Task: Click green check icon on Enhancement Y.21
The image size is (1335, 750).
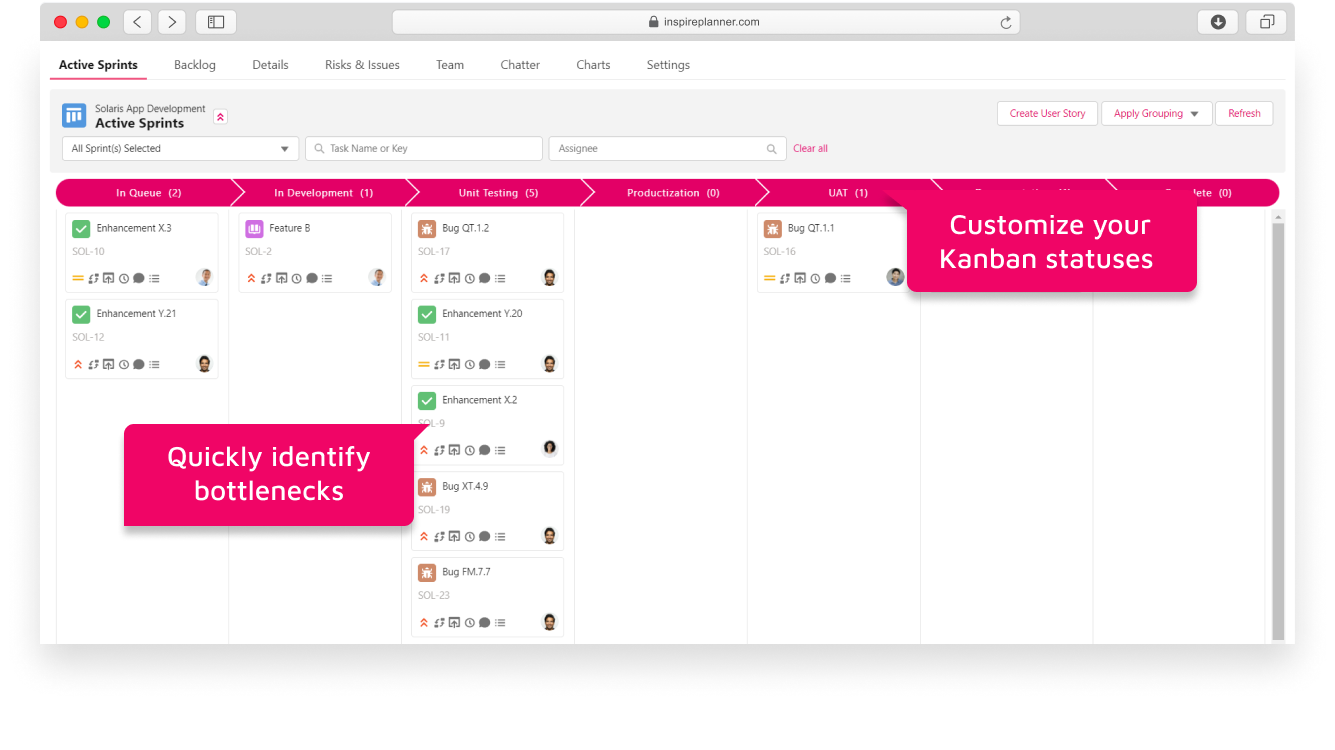Action: coord(81,314)
